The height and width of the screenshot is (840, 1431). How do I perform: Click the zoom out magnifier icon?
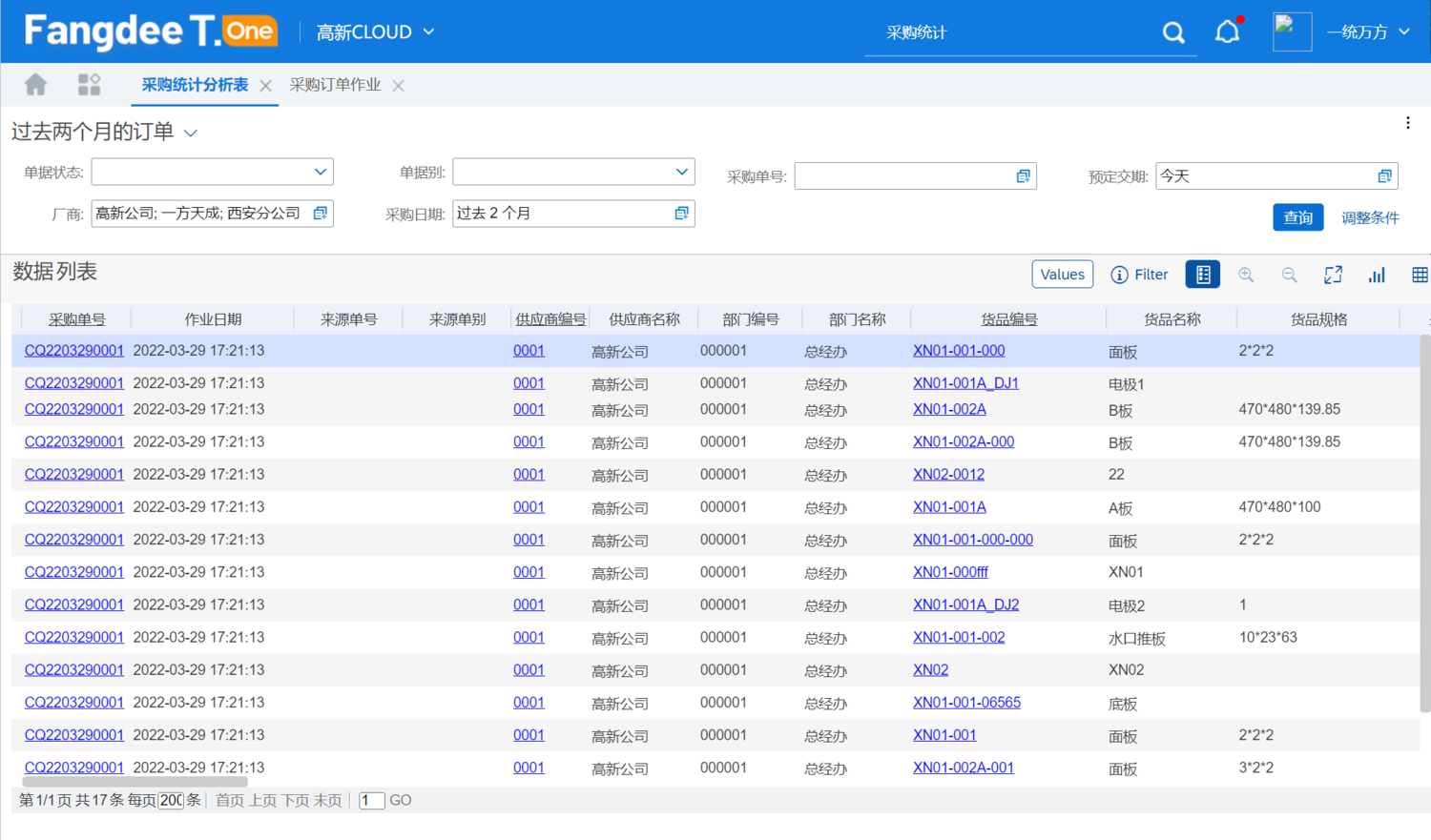(x=1289, y=274)
